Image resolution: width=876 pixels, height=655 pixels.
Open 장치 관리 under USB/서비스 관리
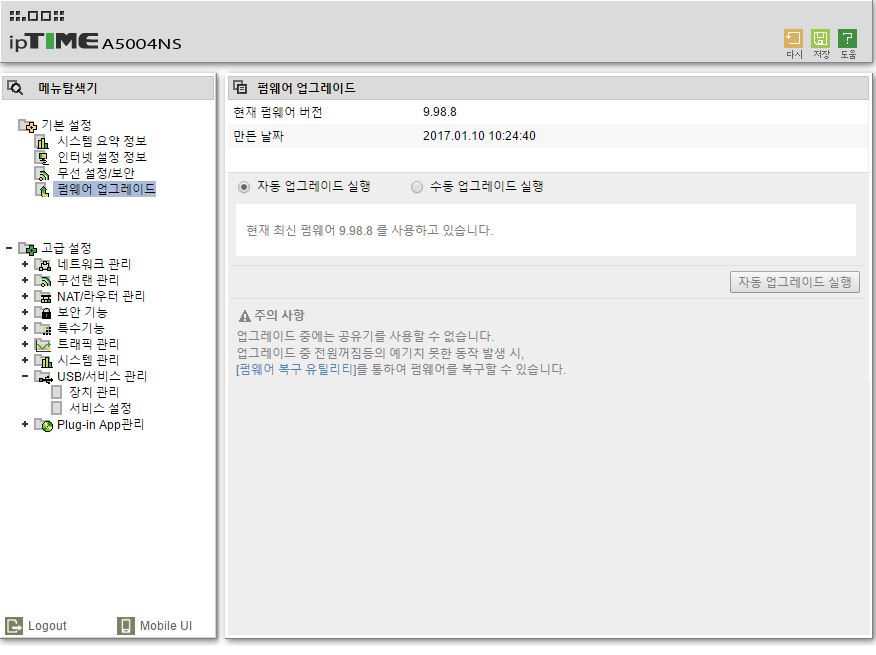[x=94, y=392]
